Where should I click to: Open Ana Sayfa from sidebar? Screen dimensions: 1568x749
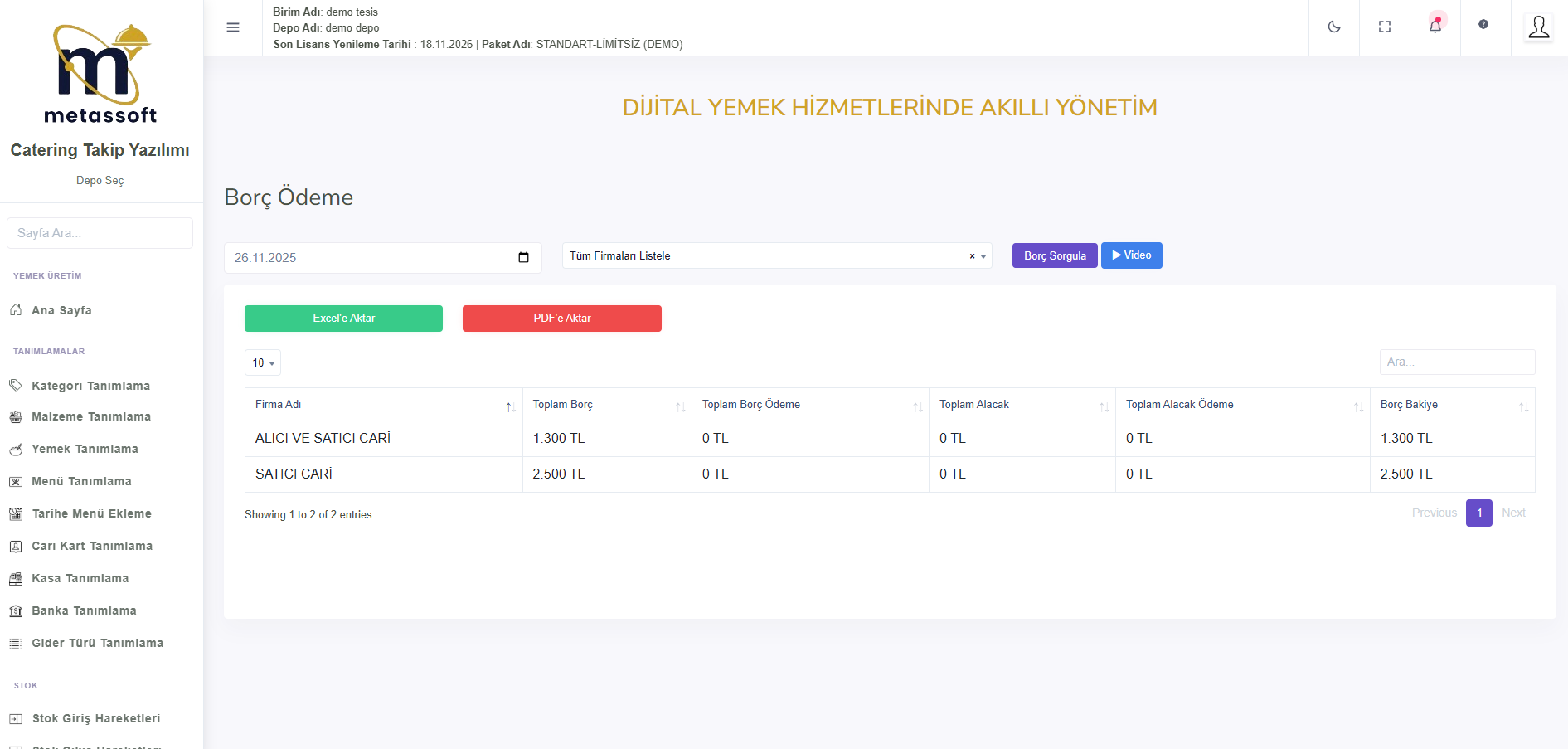(61, 310)
